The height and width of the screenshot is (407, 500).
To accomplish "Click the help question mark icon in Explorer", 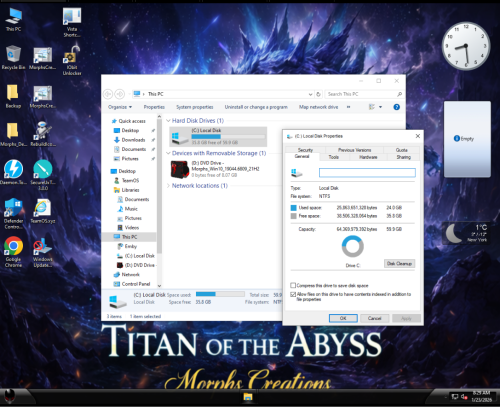I will (396, 107).
